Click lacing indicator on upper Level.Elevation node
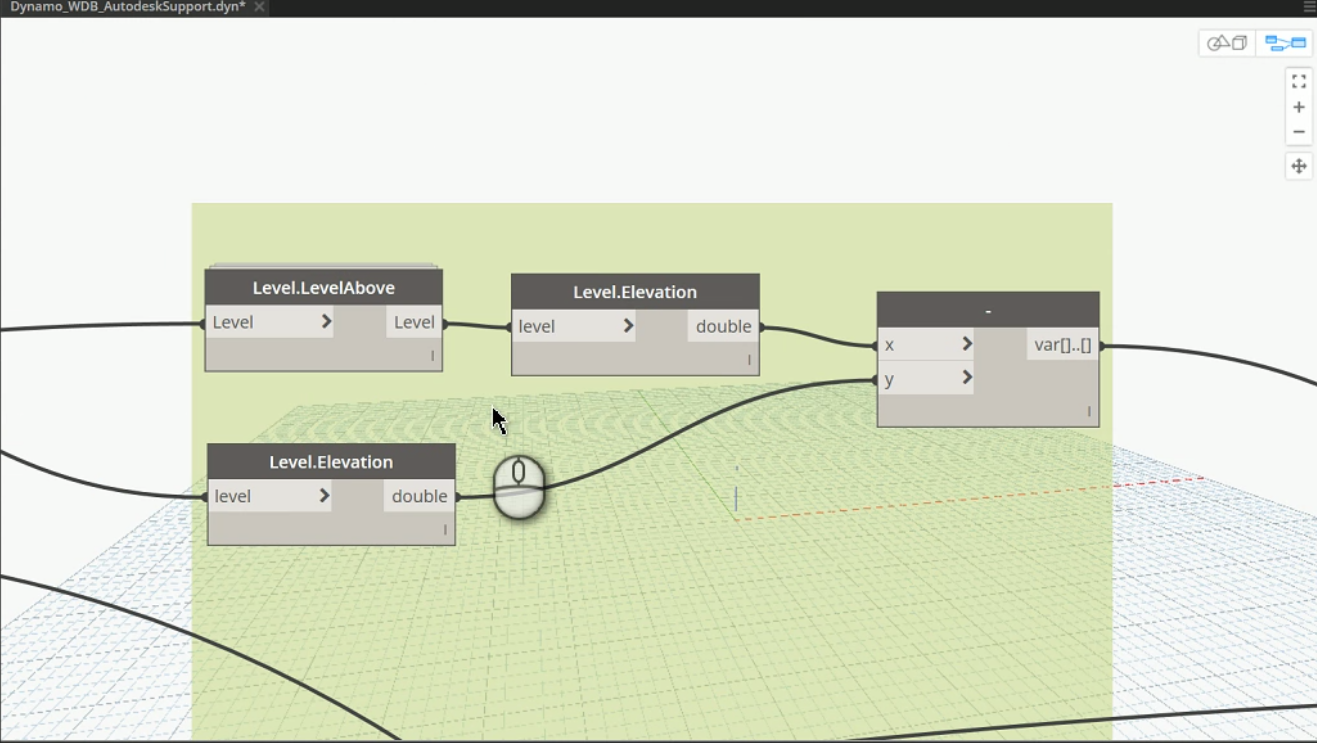1317x743 pixels. click(750, 359)
